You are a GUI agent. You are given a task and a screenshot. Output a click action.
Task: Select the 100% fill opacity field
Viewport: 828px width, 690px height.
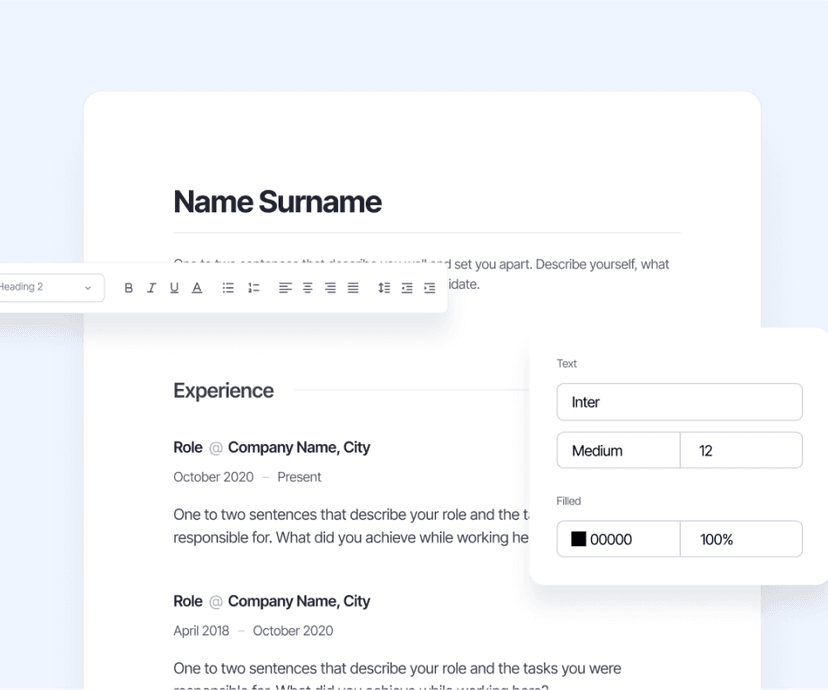coord(741,539)
